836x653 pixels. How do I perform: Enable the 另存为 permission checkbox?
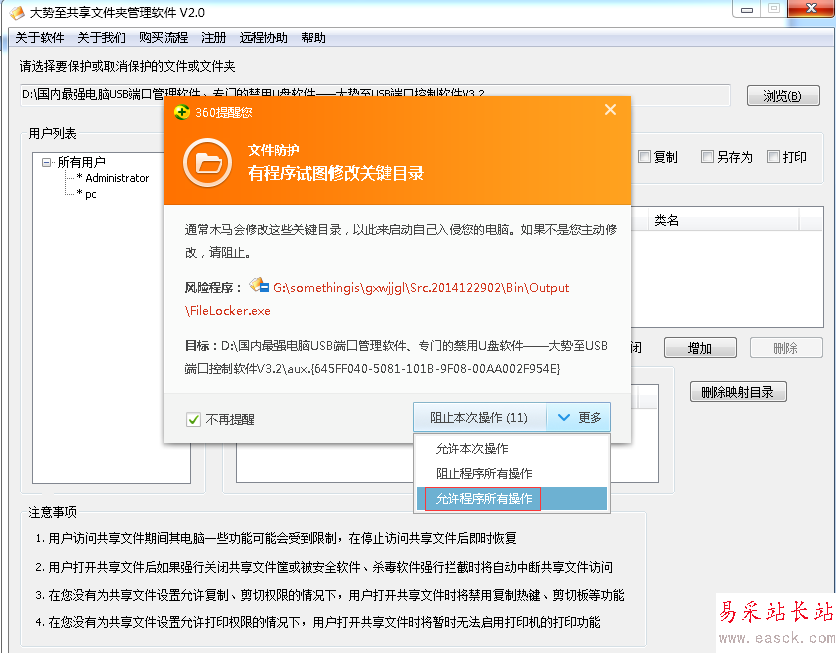[707, 157]
